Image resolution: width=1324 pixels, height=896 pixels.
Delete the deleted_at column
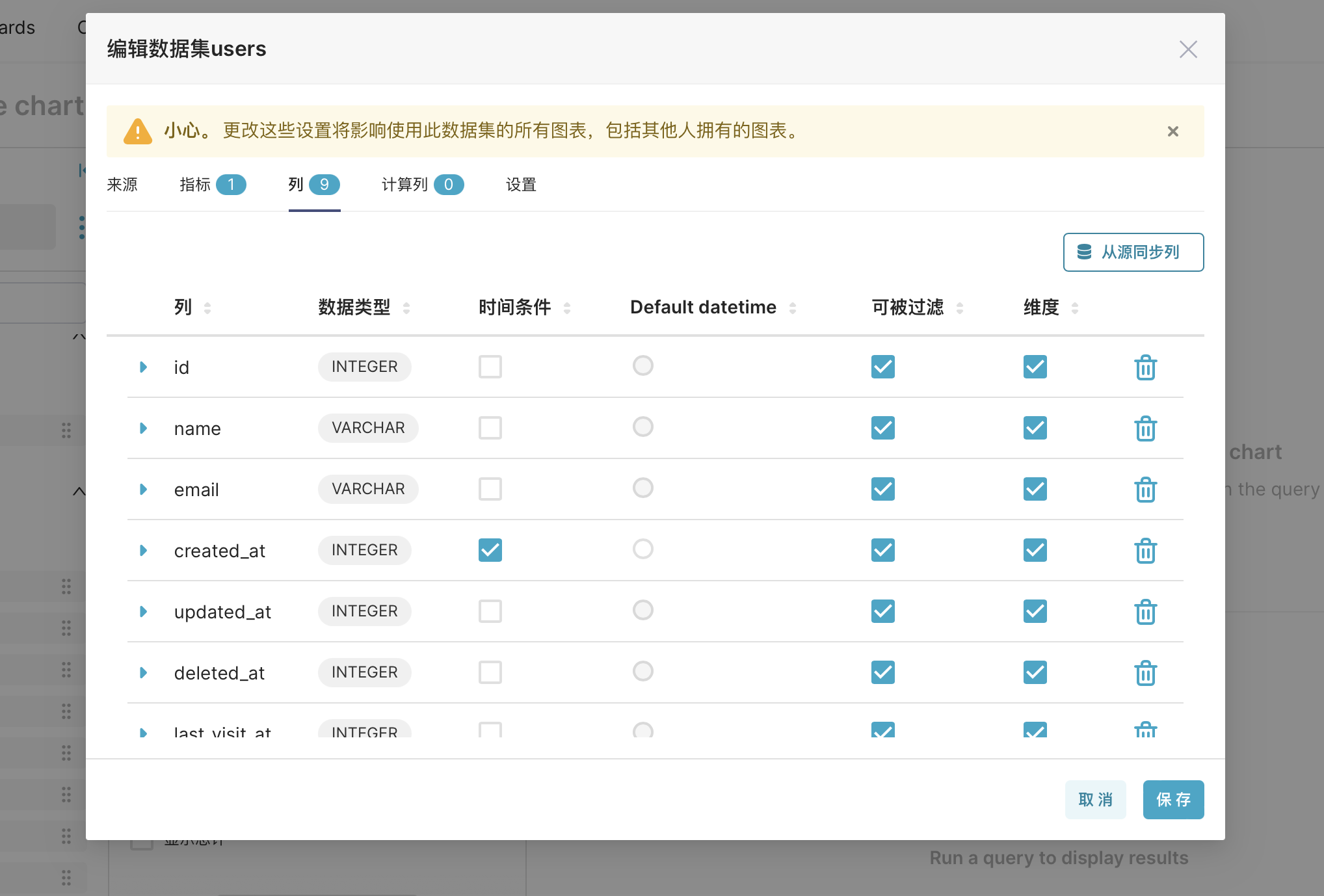1145,673
